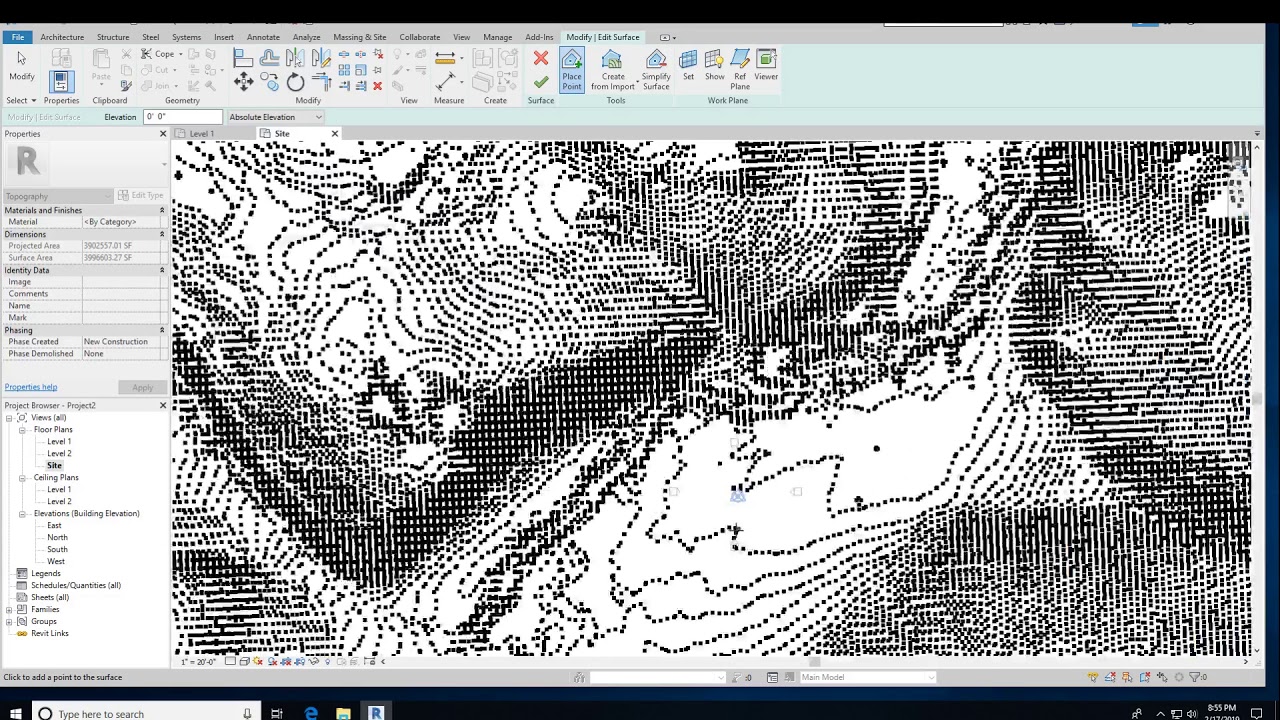Image resolution: width=1280 pixels, height=720 pixels.
Task: Finish surface with green checkmark
Action: point(541,82)
